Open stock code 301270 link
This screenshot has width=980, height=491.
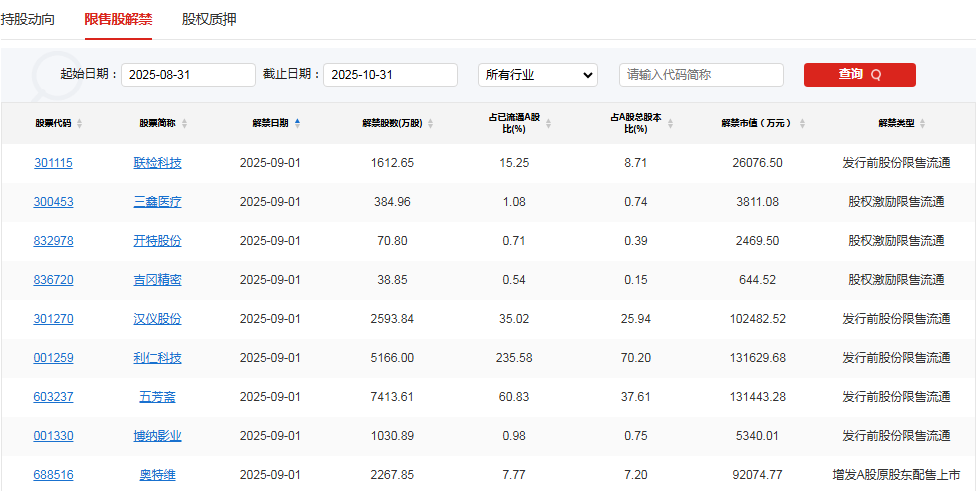(x=53, y=319)
